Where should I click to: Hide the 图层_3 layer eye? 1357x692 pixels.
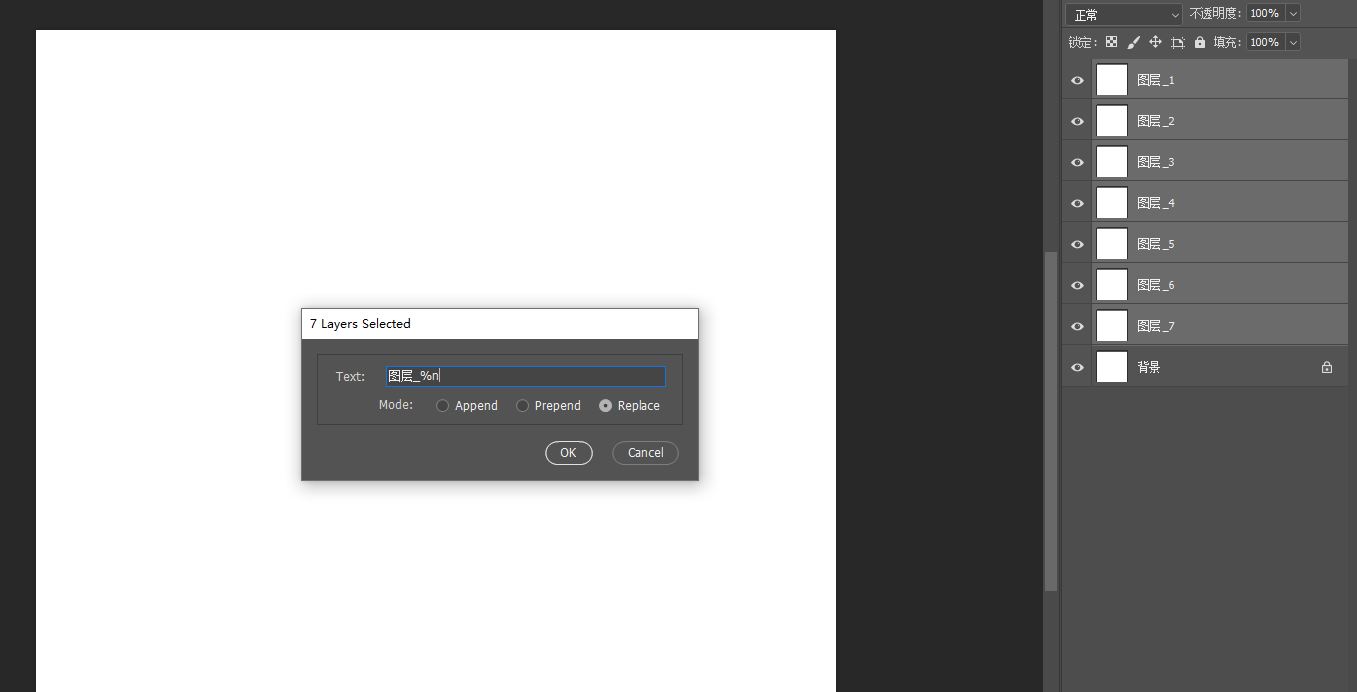pyautogui.click(x=1077, y=162)
